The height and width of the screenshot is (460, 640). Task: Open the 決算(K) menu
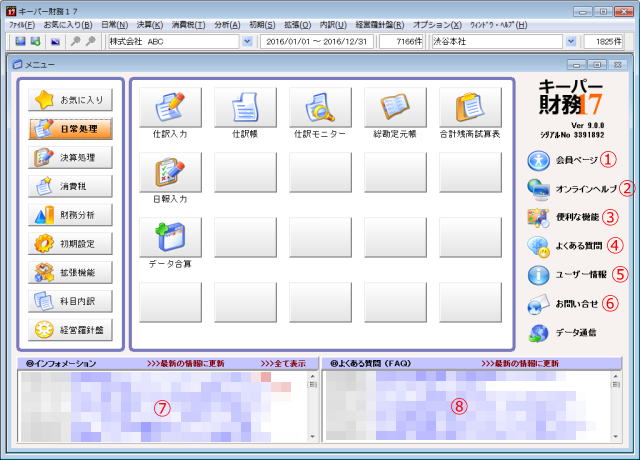click(x=150, y=25)
